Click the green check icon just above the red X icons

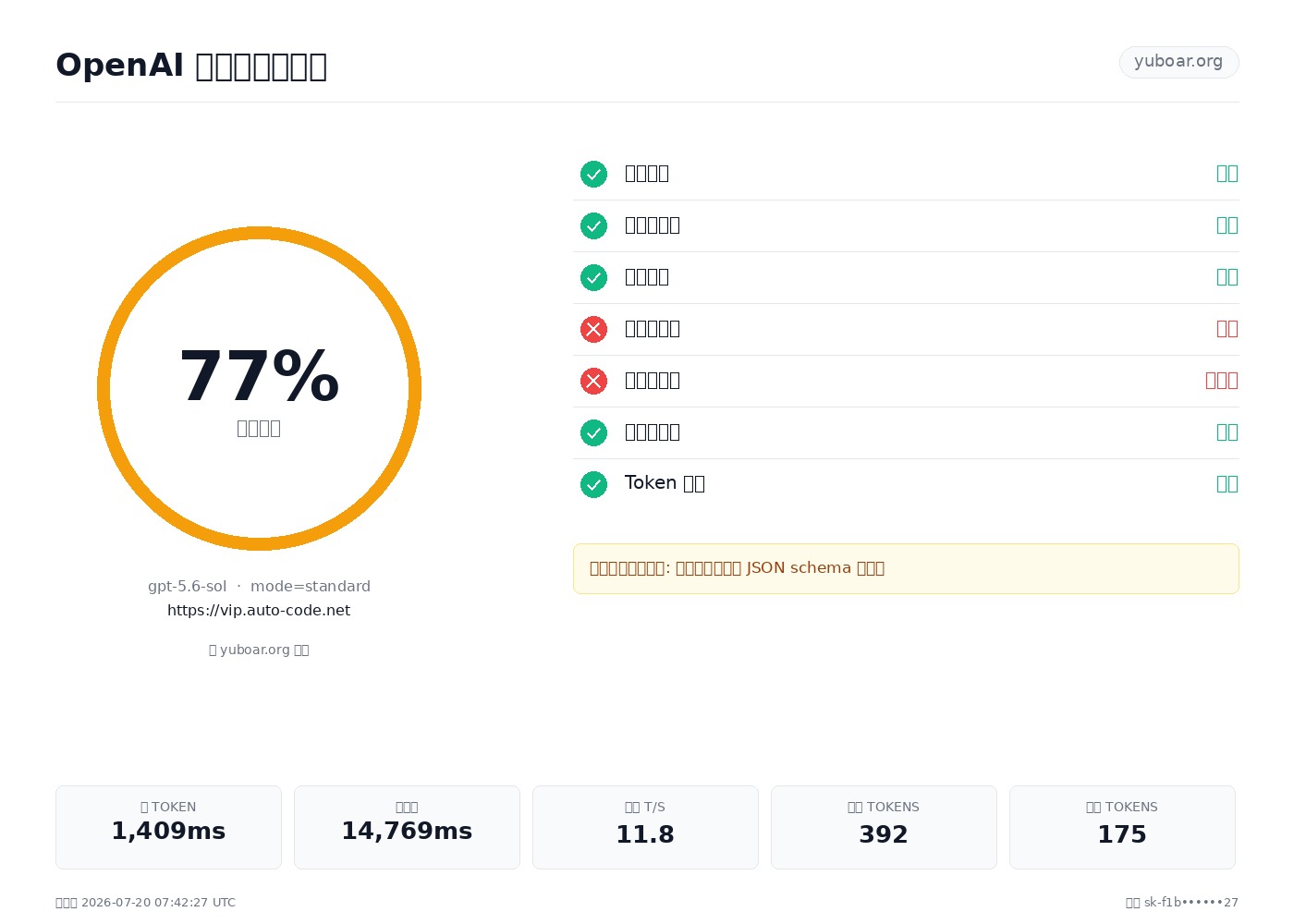click(x=593, y=277)
